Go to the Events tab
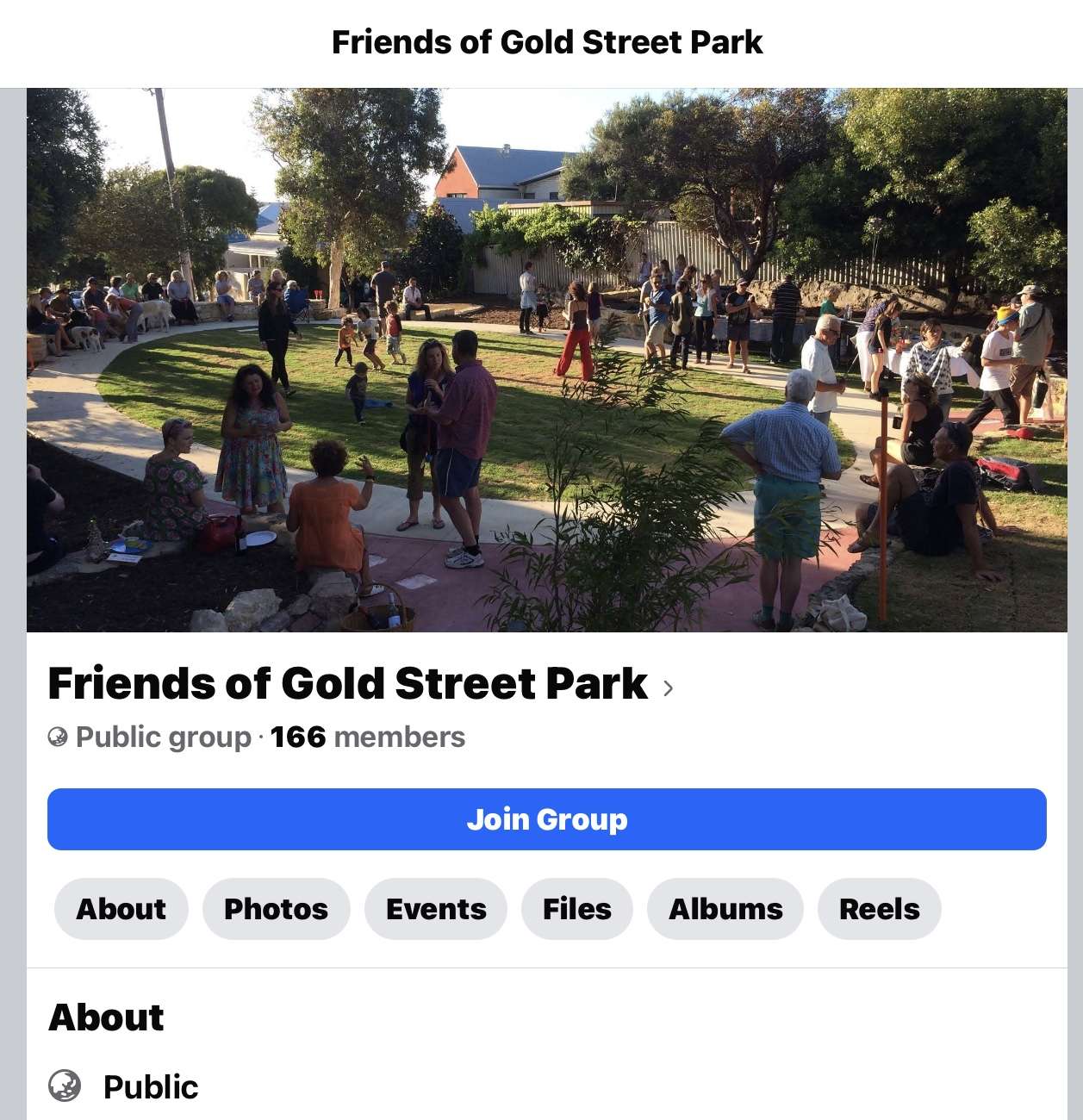 436,909
